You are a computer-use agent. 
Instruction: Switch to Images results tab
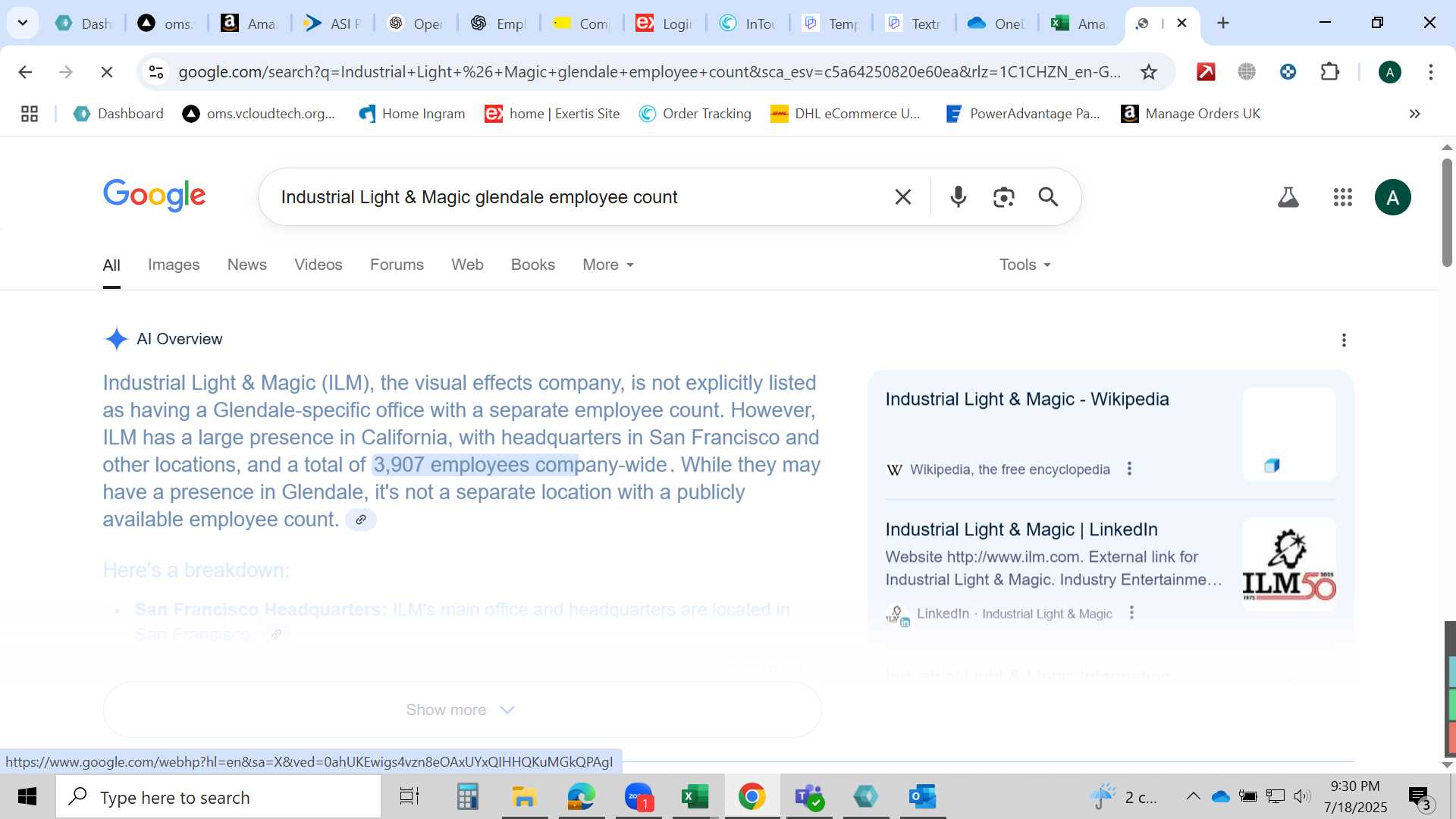[174, 265]
